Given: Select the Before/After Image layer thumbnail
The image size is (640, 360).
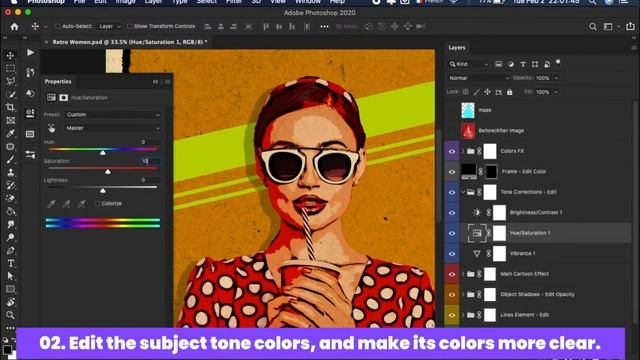Looking at the screenshot, I should click(x=468, y=131).
